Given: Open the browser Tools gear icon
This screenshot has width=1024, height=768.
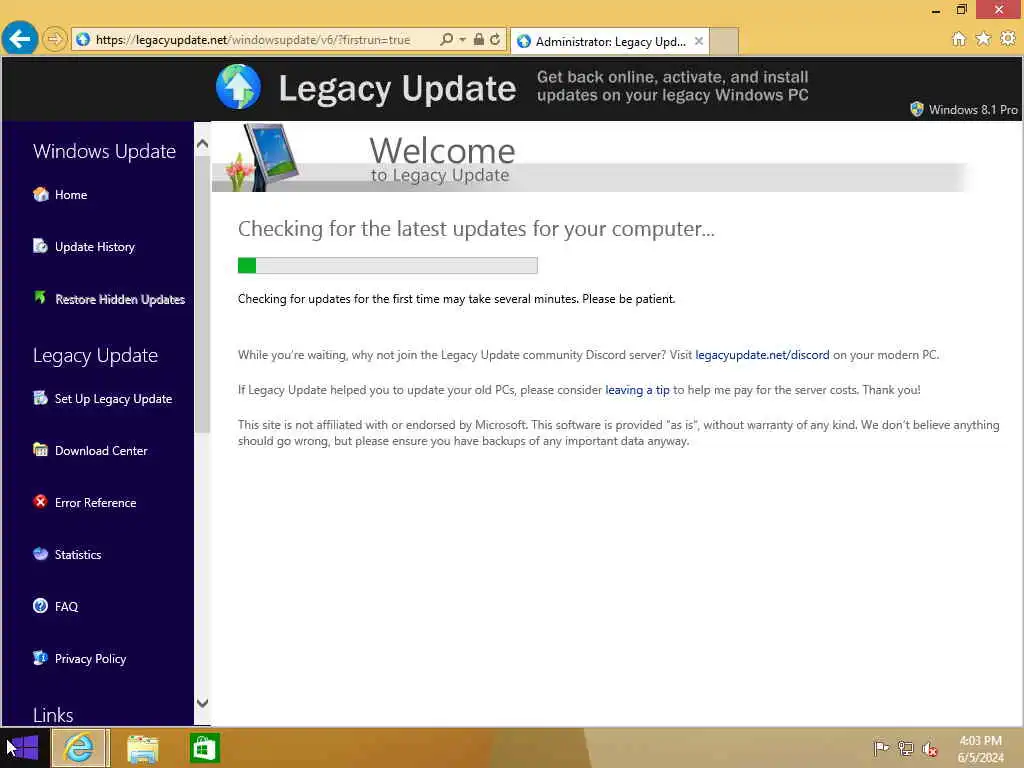Looking at the screenshot, I should (x=1008, y=39).
